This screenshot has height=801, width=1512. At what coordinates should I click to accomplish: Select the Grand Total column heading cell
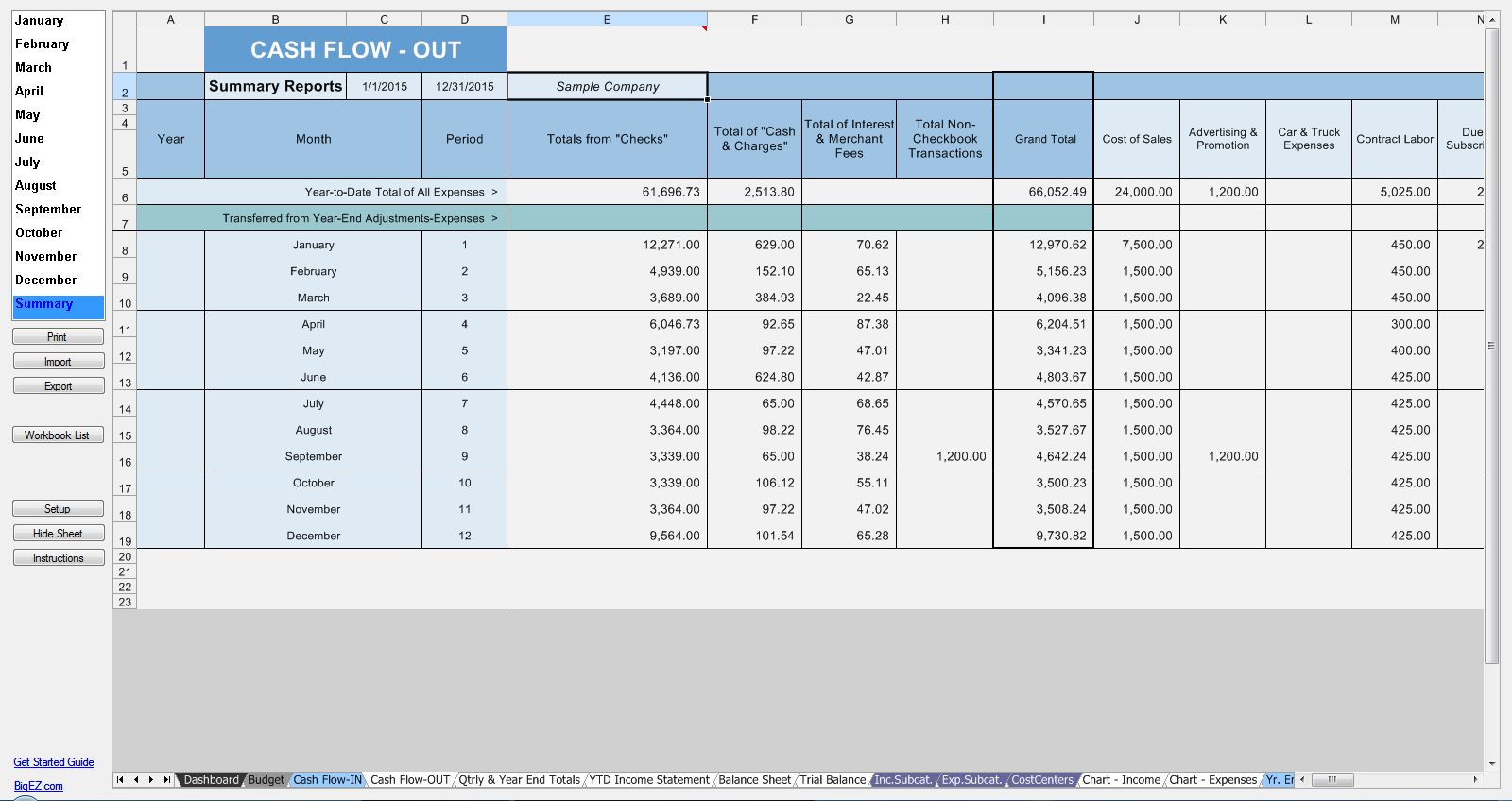pyautogui.click(x=1044, y=139)
